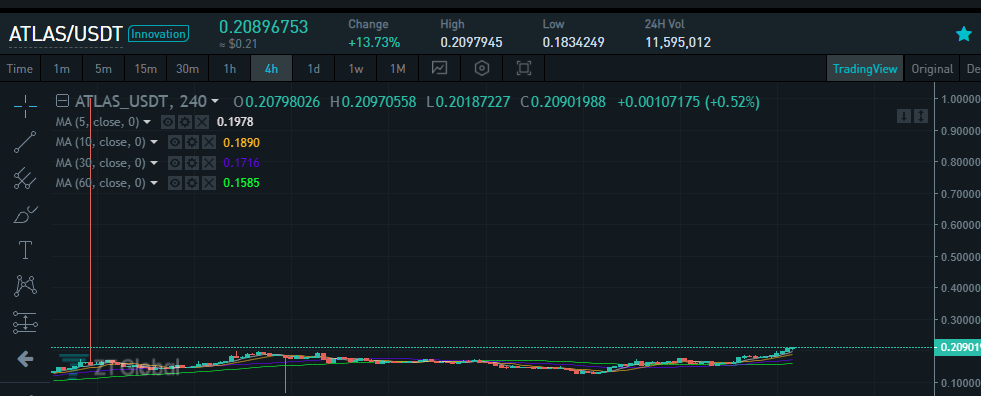
Task: Select the active 4h timeframe
Action: (272, 68)
